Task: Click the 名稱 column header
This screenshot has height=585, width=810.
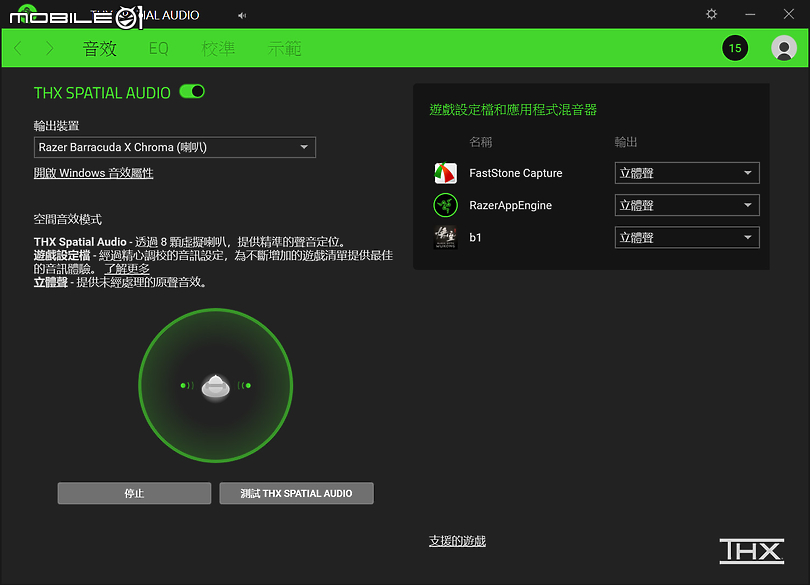Action: coord(480,142)
